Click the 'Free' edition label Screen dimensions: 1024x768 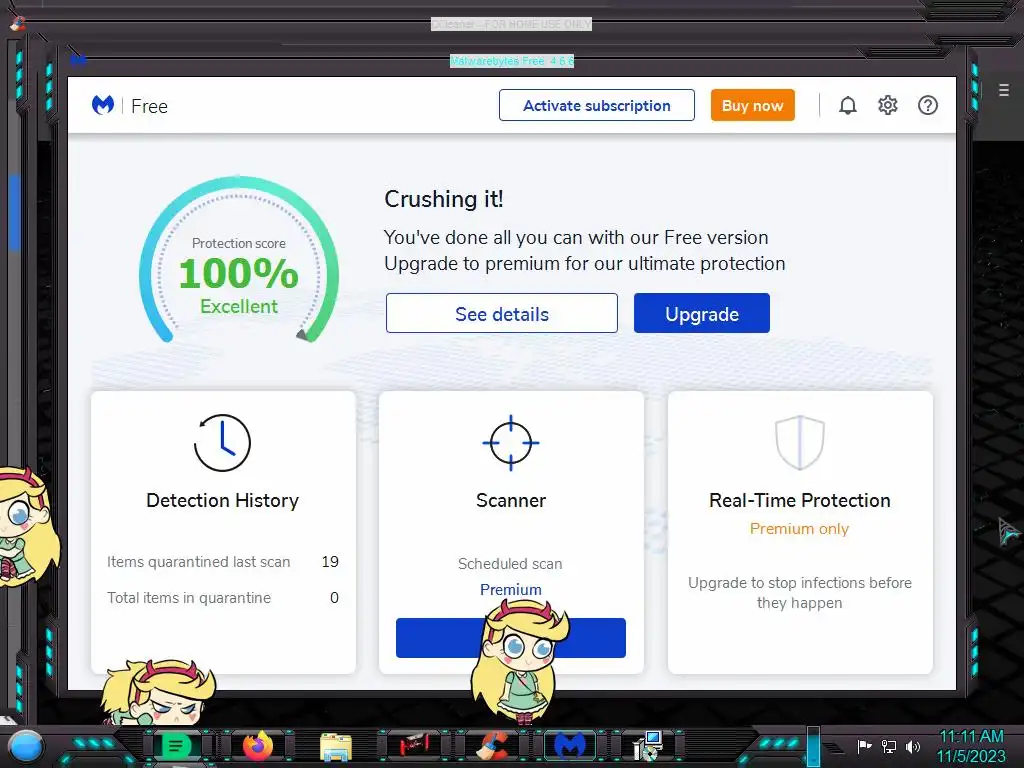tap(150, 106)
